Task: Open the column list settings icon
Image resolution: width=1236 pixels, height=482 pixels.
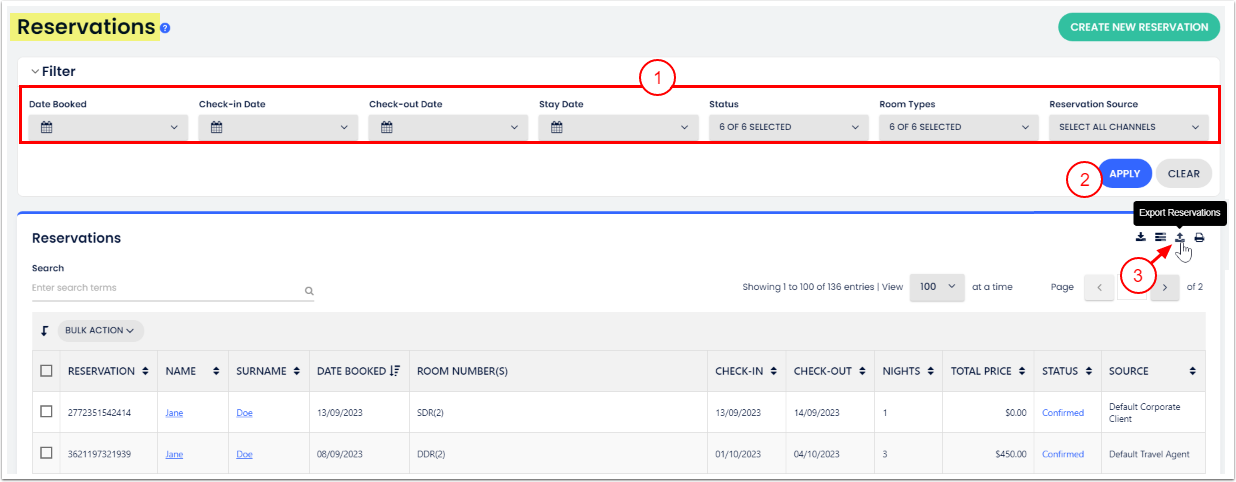Action: pos(1160,237)
